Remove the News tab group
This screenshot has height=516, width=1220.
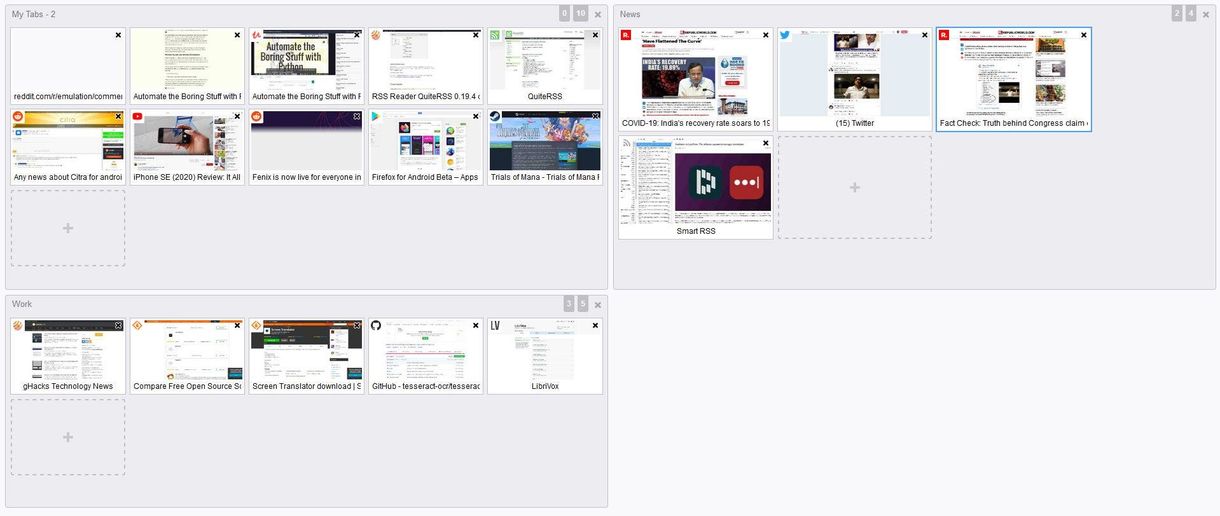(1206, 14)
